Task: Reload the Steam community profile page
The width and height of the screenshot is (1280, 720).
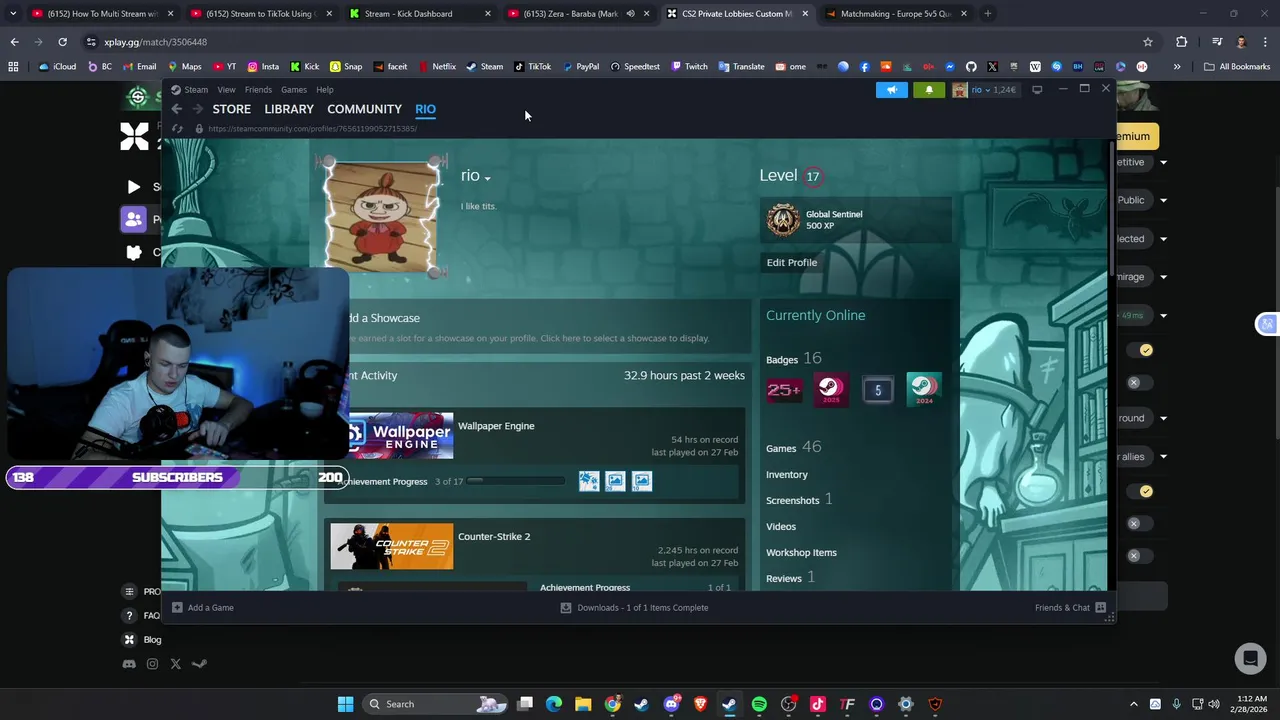Action: click(x=177, y=129)
